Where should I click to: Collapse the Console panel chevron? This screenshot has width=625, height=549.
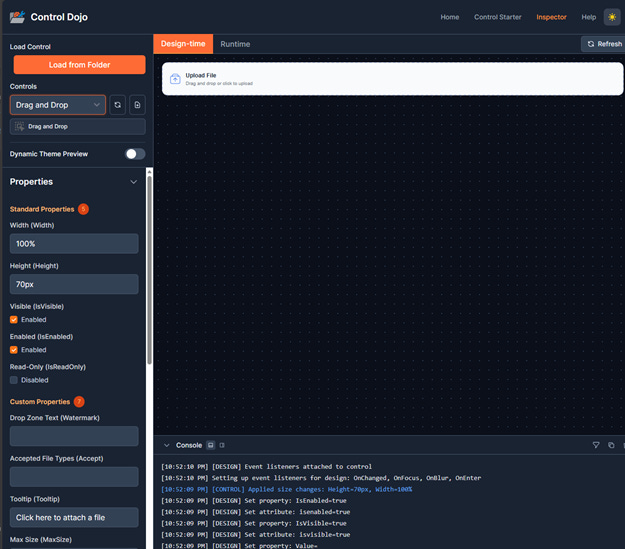click(167, 445)
